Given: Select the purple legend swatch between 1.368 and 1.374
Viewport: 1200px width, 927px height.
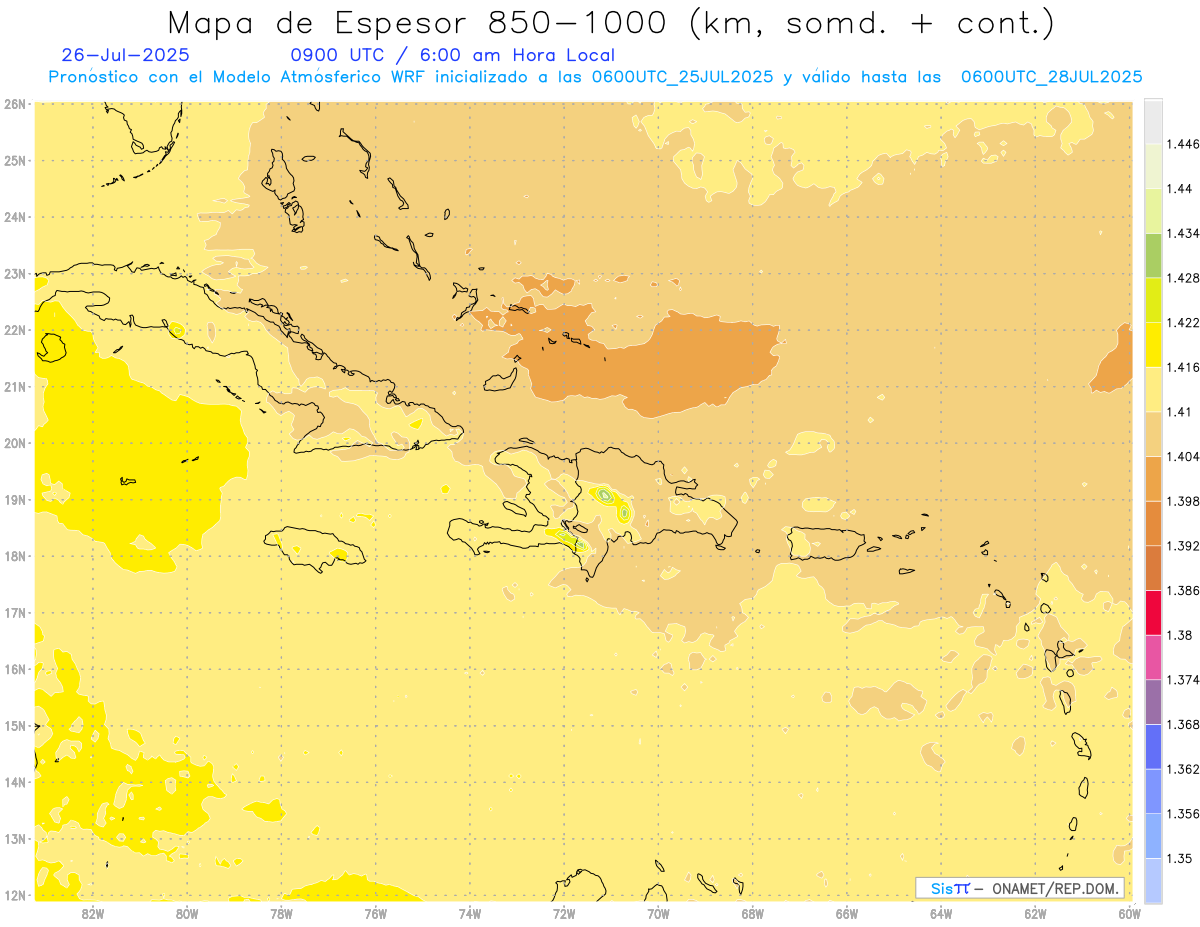Looking at the screenshot, I should tap(1153, 702).
